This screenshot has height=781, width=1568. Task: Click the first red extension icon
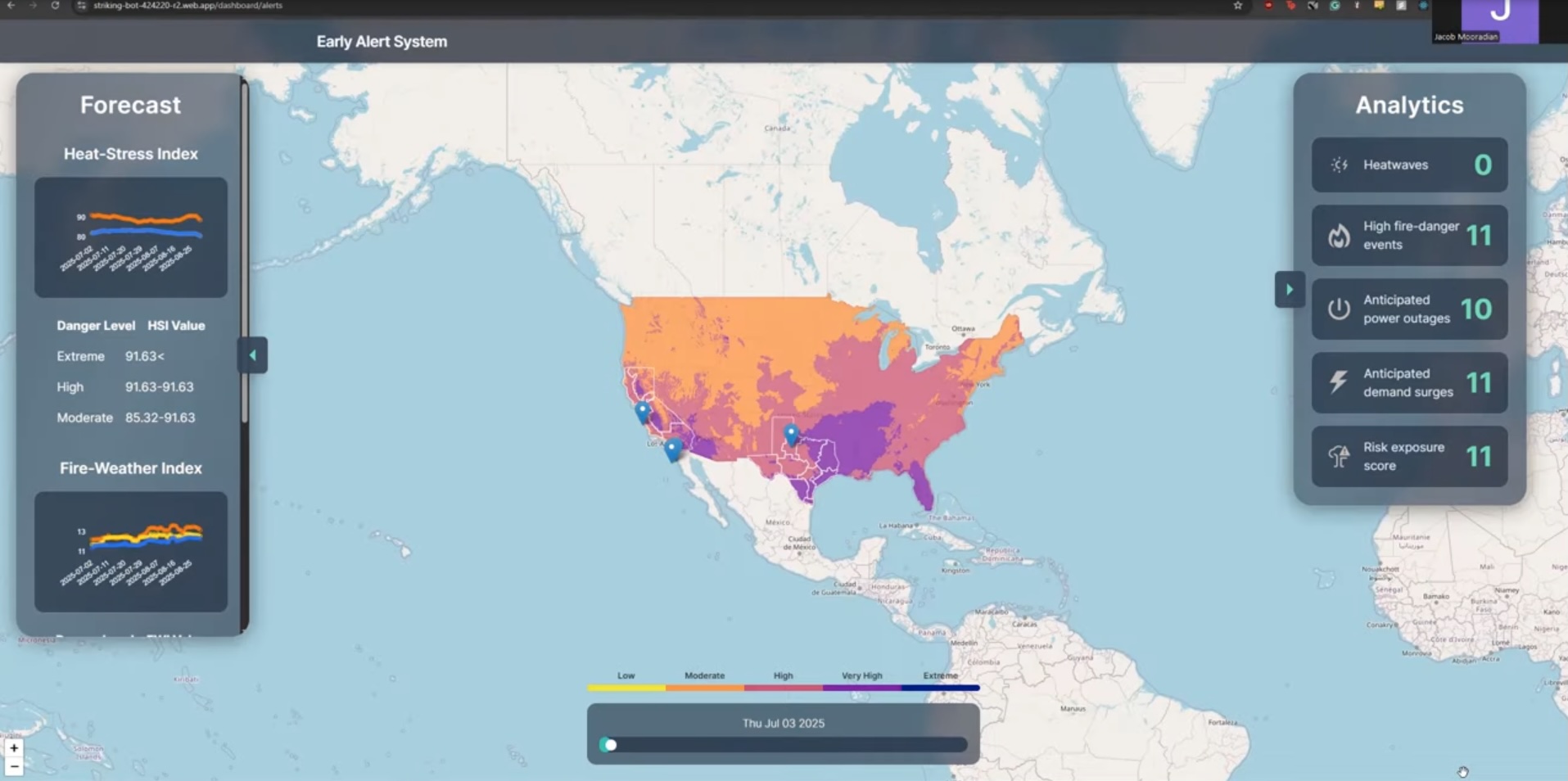[1268, 6]
